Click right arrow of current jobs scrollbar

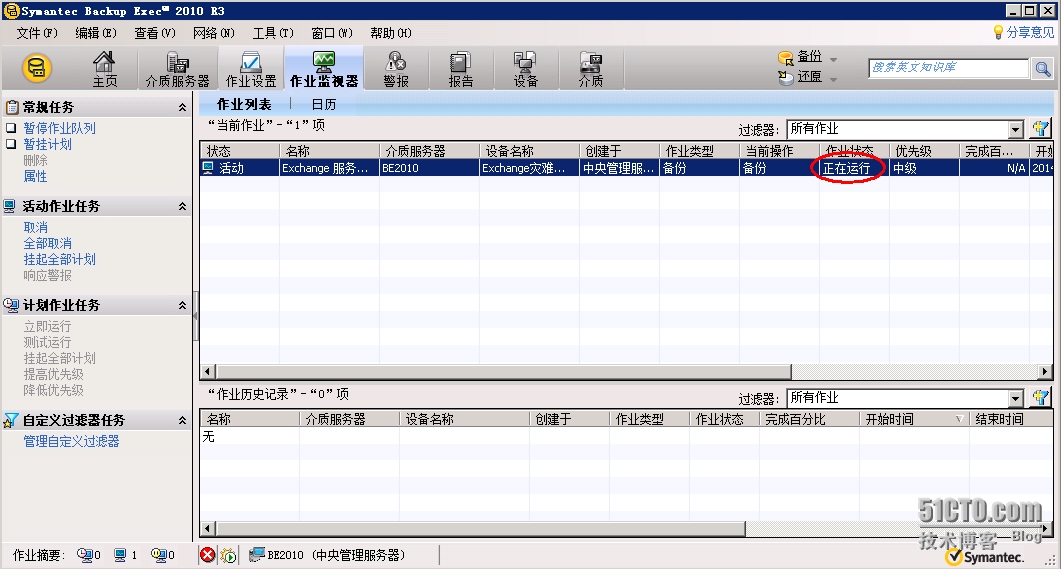[x=1045, y=371]
